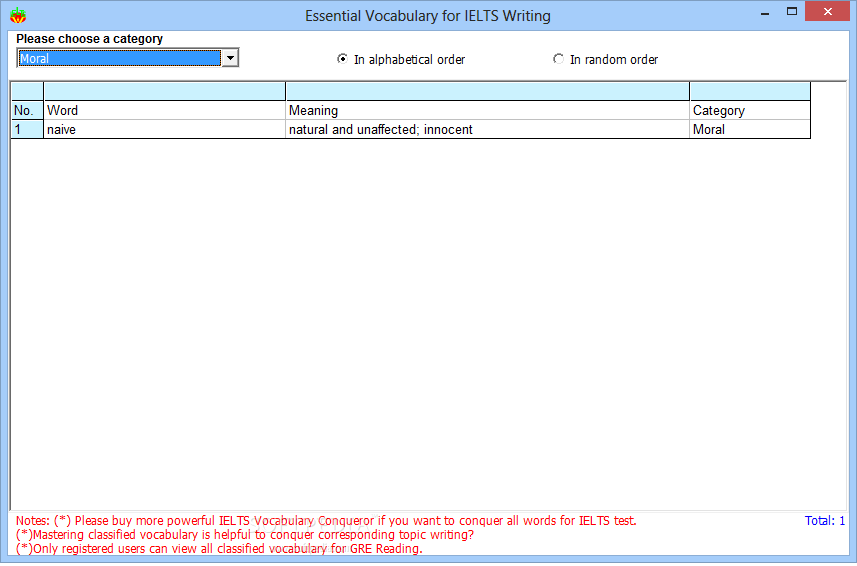The image size is (857, 566).
Task: Click the meaning 'natural and unaffected; innocent'
Action: (x=488, y=129)
